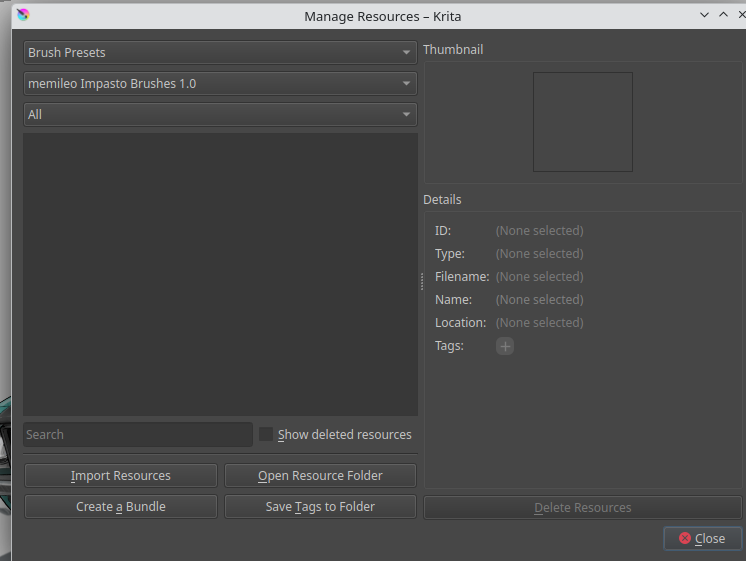Click Create a Bundle button
The height and width of the screenshot is (561, 746).
tap(120, 507)
